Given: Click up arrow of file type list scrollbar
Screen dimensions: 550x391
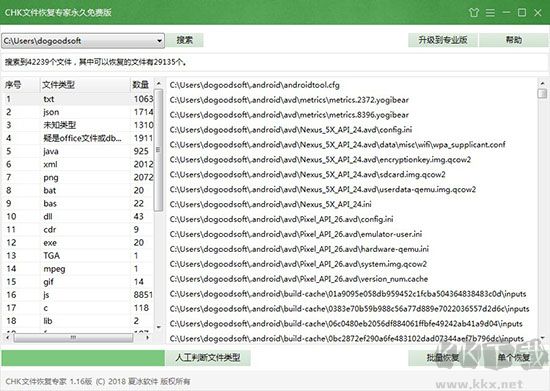Looking at the screenshot, I should coord(159,84).
